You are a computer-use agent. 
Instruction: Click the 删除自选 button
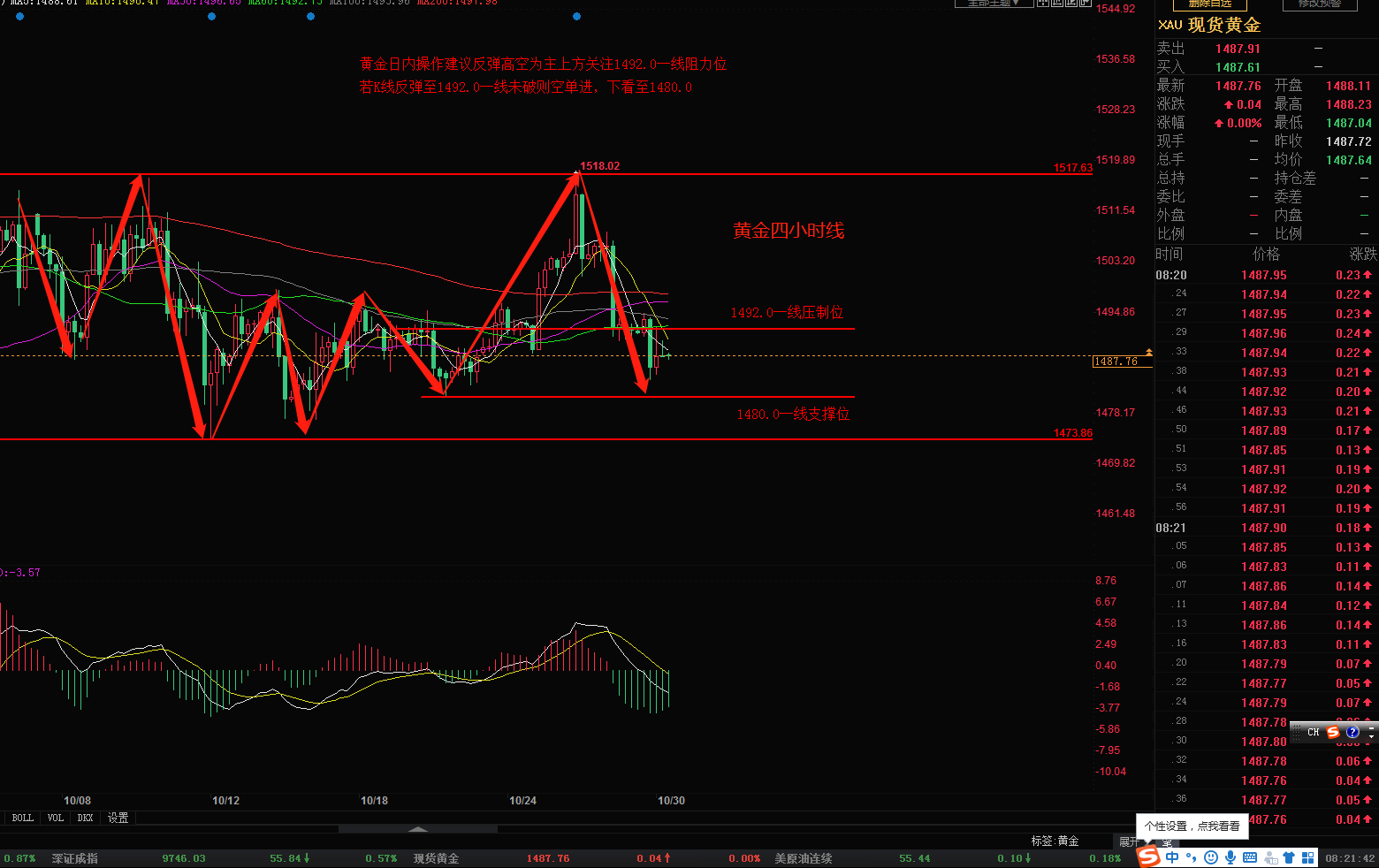(x=1210, y=4)
